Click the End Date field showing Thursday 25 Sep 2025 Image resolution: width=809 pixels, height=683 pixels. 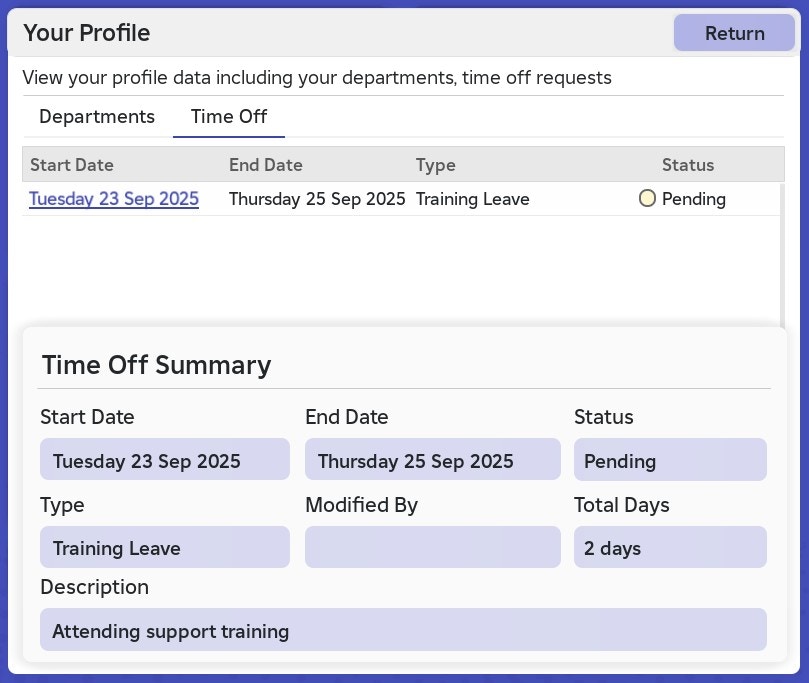point(433,460)
